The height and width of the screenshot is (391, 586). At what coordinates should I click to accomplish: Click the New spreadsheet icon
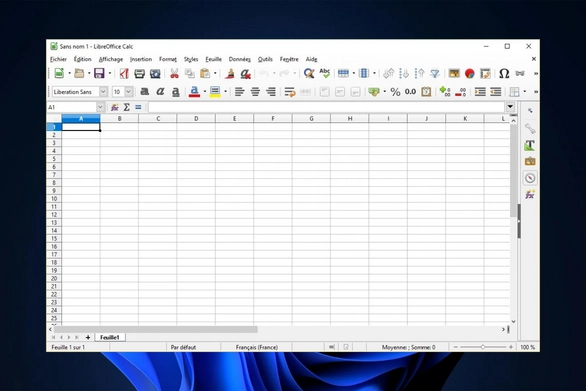click(59, 73)
